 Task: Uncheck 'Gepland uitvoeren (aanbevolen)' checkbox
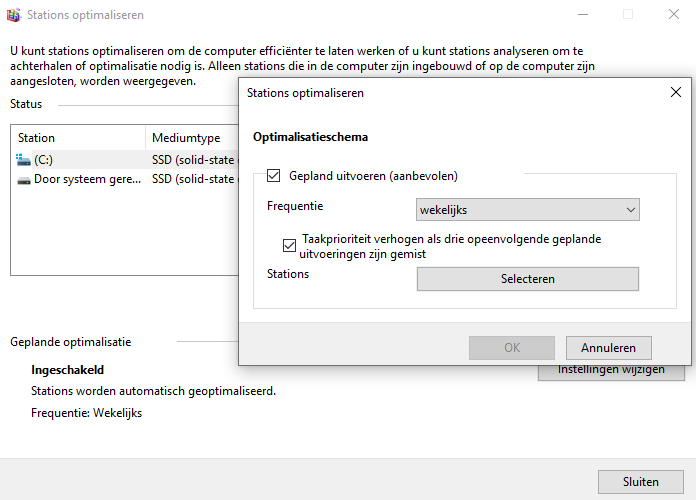[x=273, y=176]
